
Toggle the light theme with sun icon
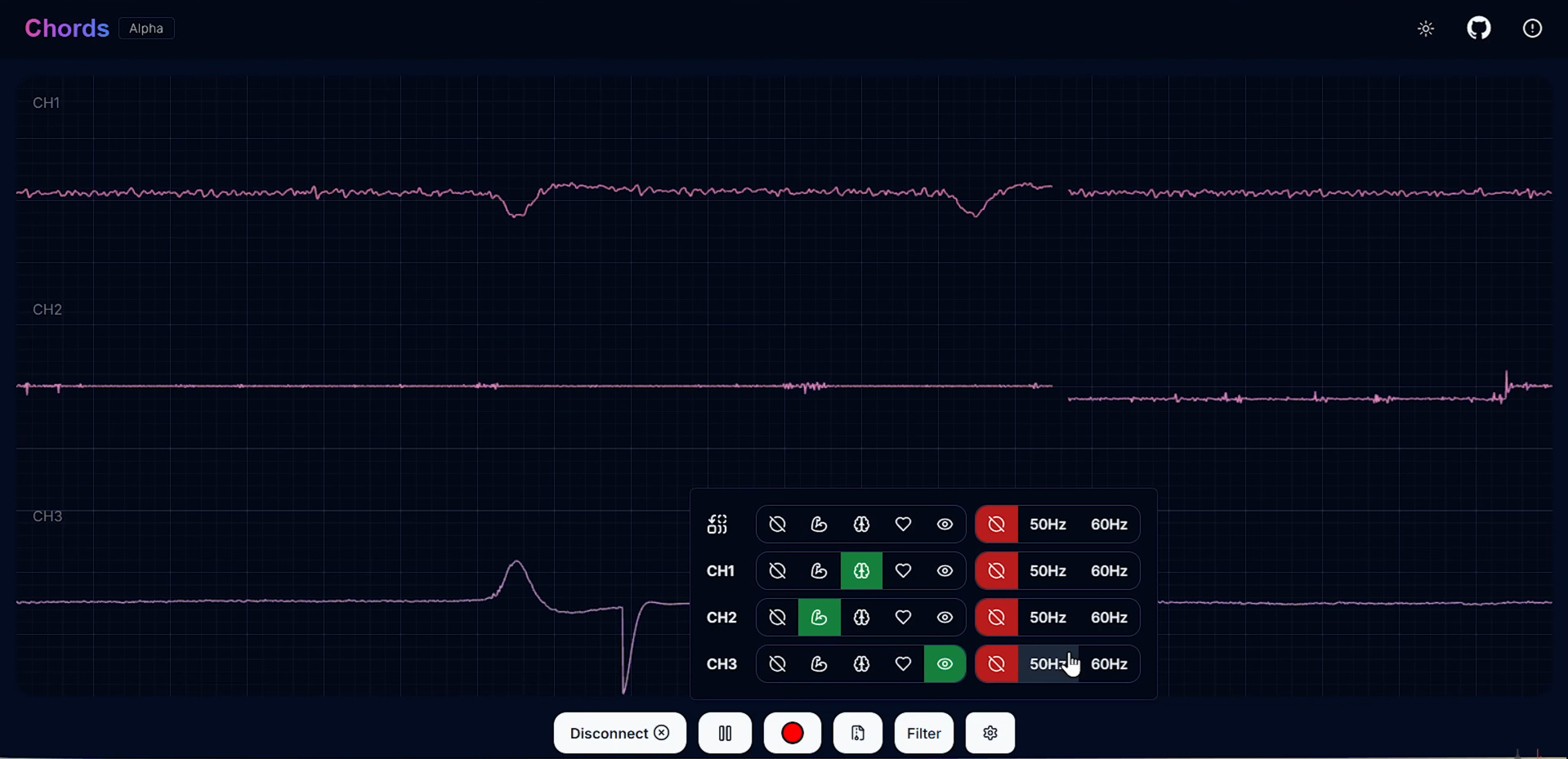click(x=1425, y=28)
